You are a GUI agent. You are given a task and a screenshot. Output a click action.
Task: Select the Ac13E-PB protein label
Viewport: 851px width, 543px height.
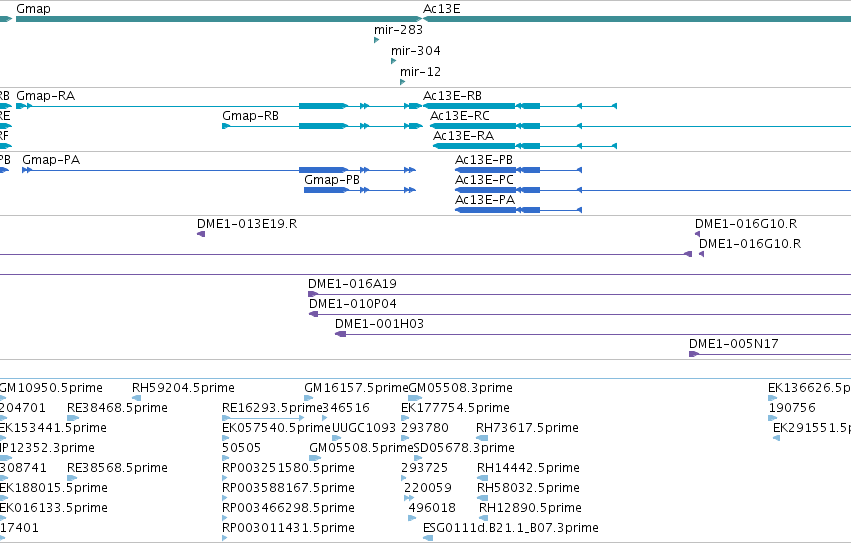coord(484,160)
